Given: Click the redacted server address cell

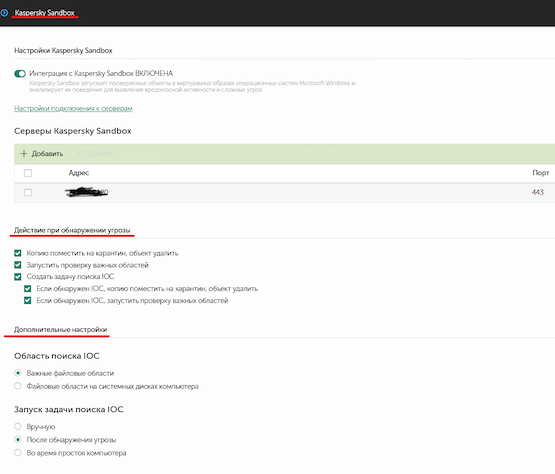Looking at the screenshot, I should click(x=87, y=192).
